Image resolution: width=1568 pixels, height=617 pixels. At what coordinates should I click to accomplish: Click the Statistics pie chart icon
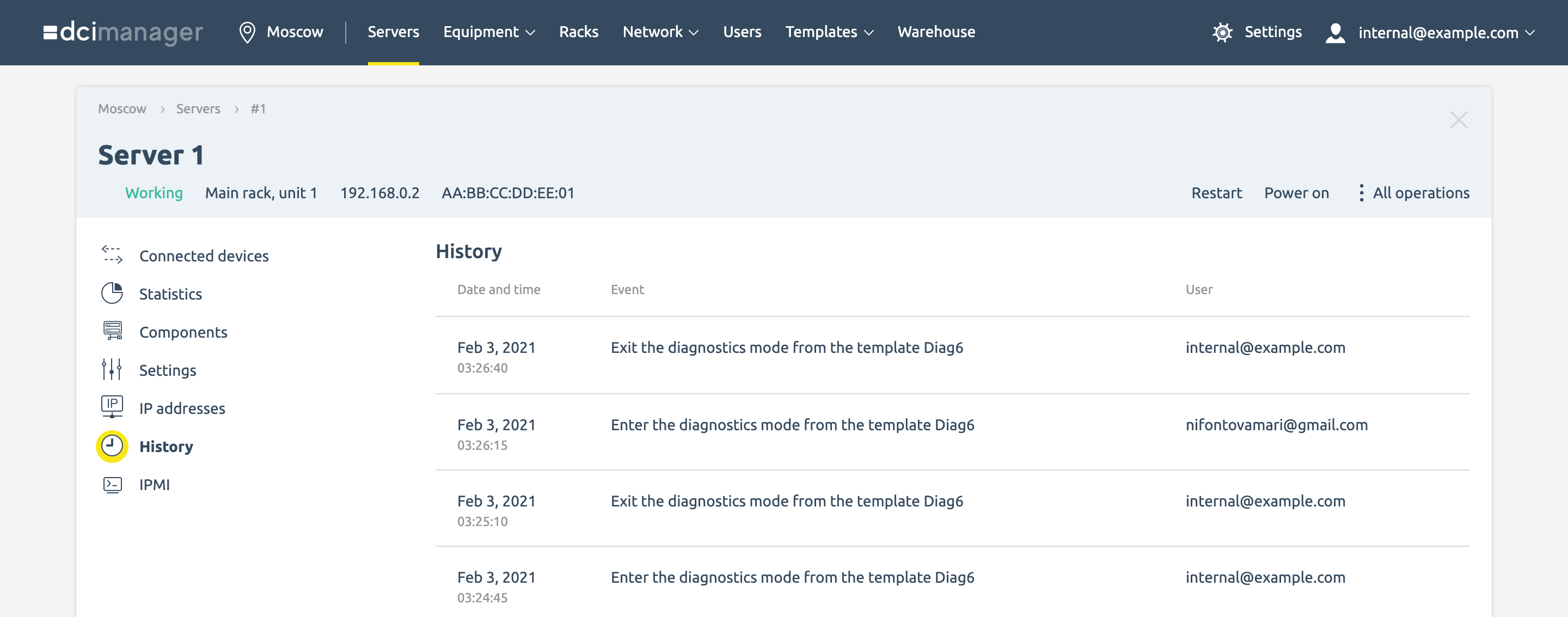tap(112, 293)
